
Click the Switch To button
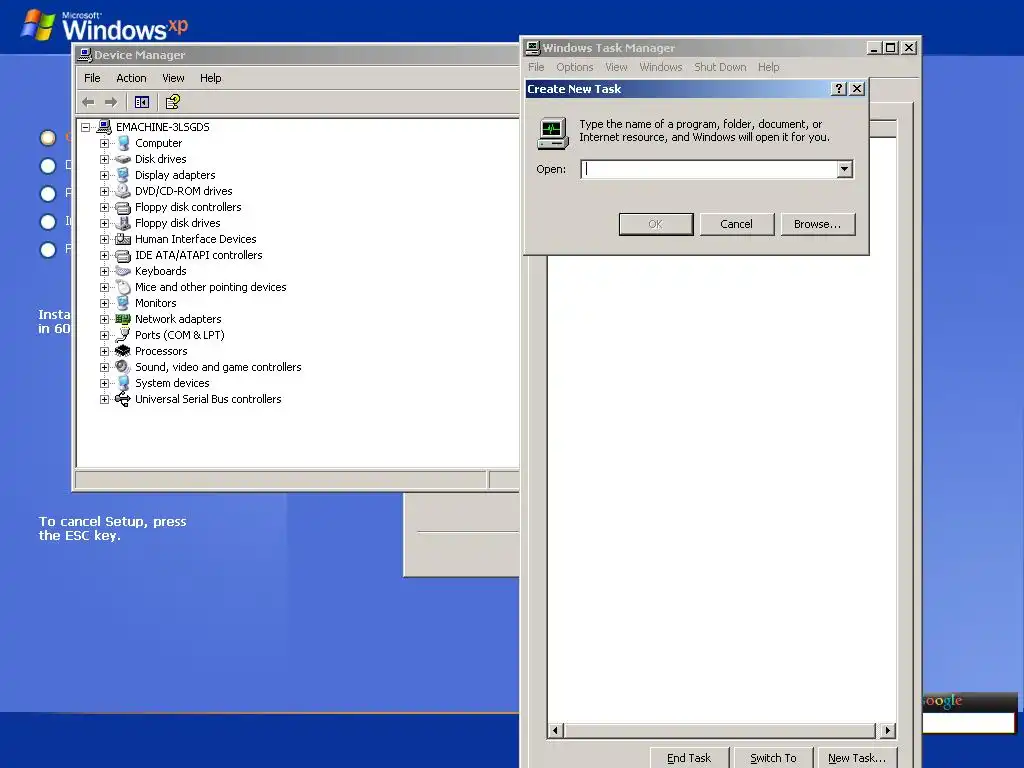click(x=773, y=758)
